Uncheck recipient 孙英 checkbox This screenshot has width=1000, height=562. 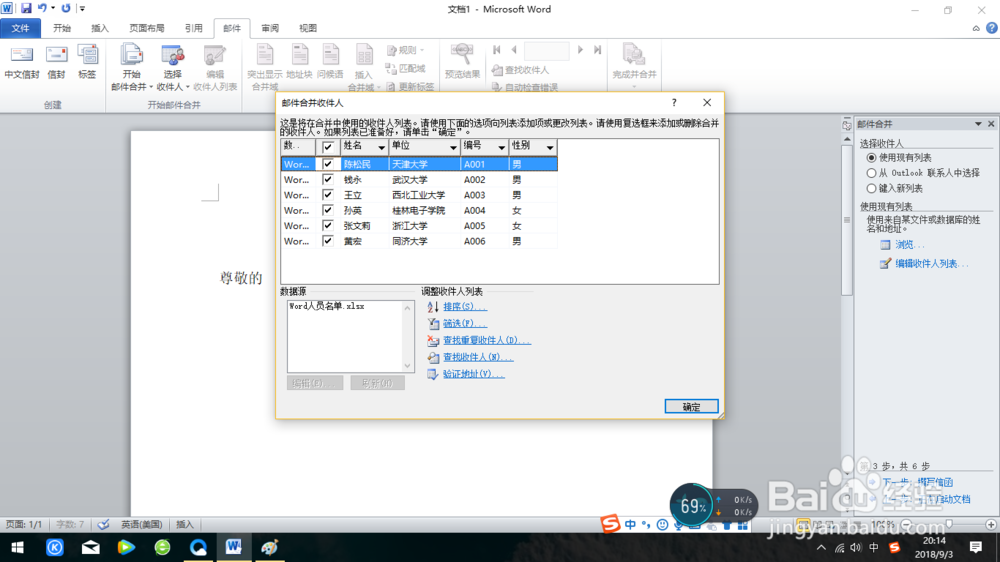coord(328,210)
